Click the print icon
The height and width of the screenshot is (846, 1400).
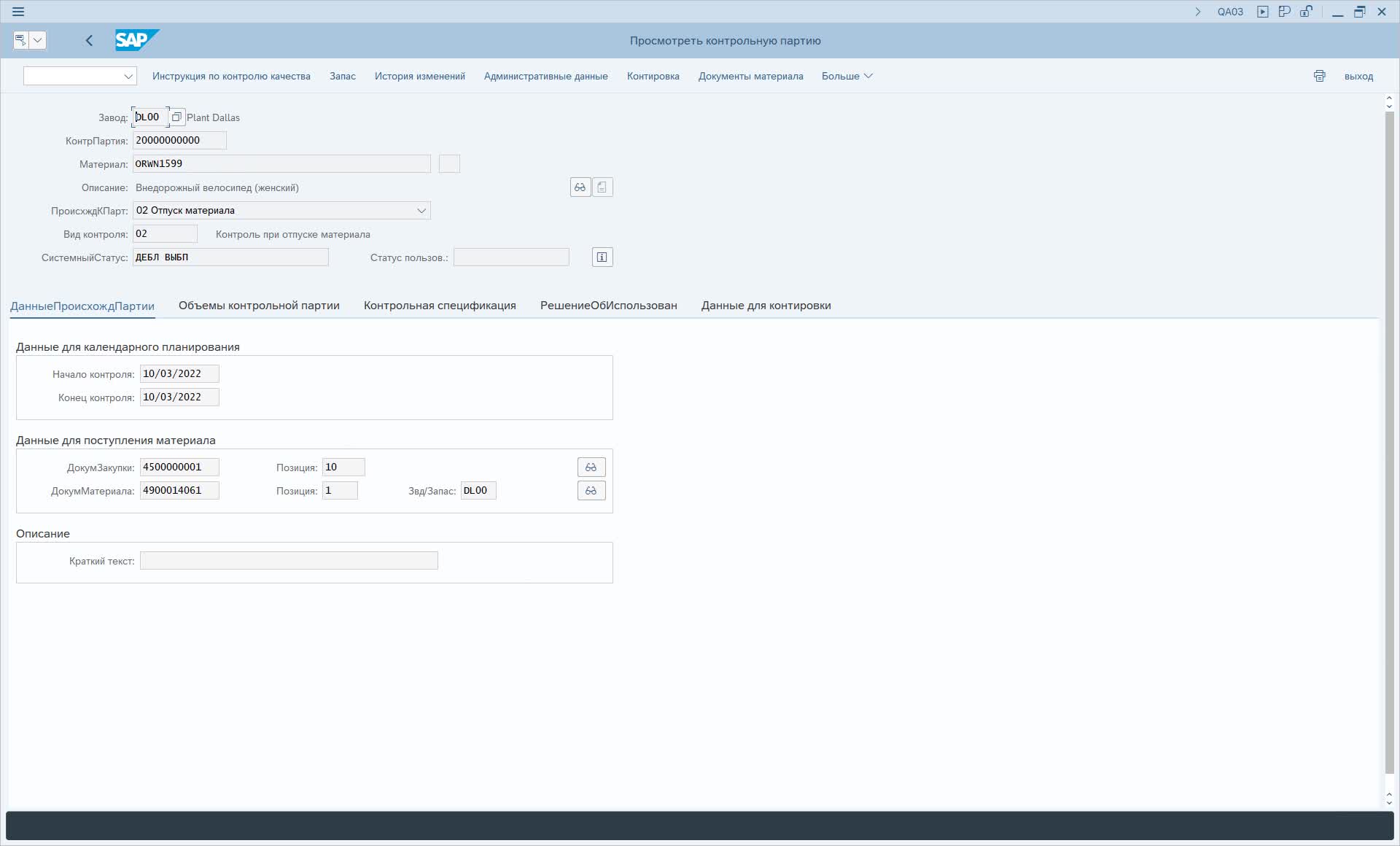(1319, 76)
